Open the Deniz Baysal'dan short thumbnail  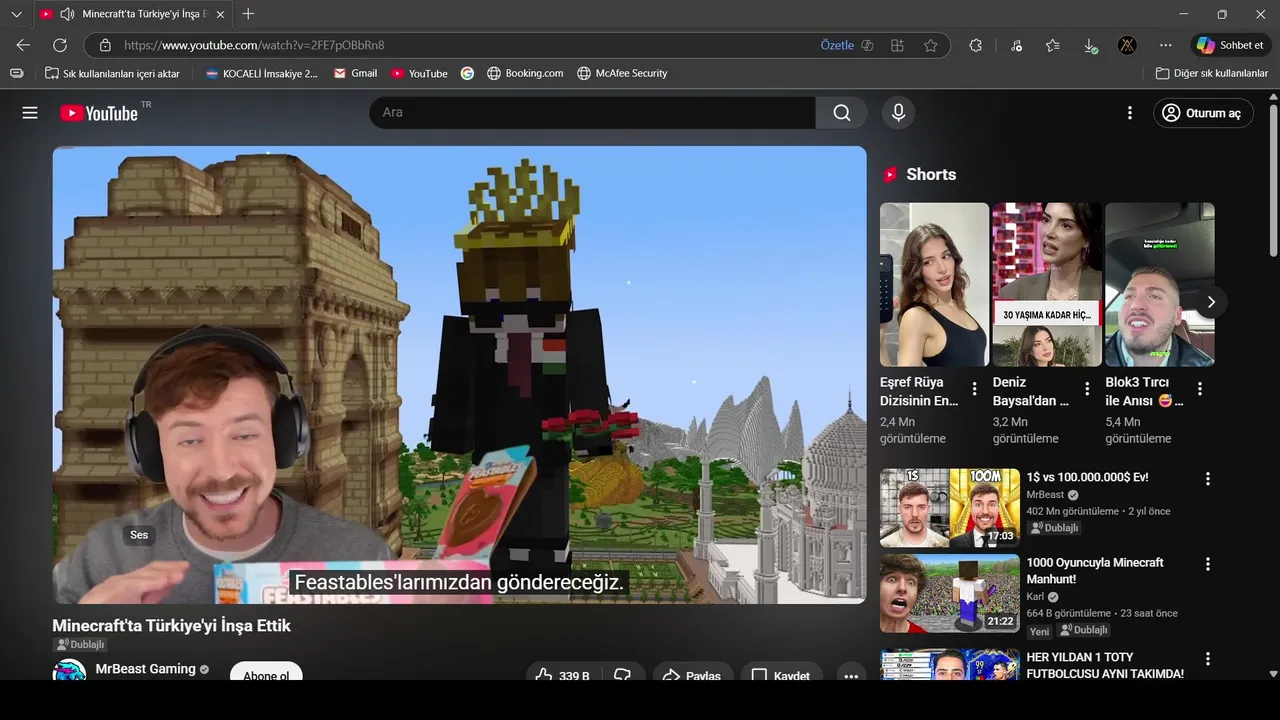pos(1047,285)
